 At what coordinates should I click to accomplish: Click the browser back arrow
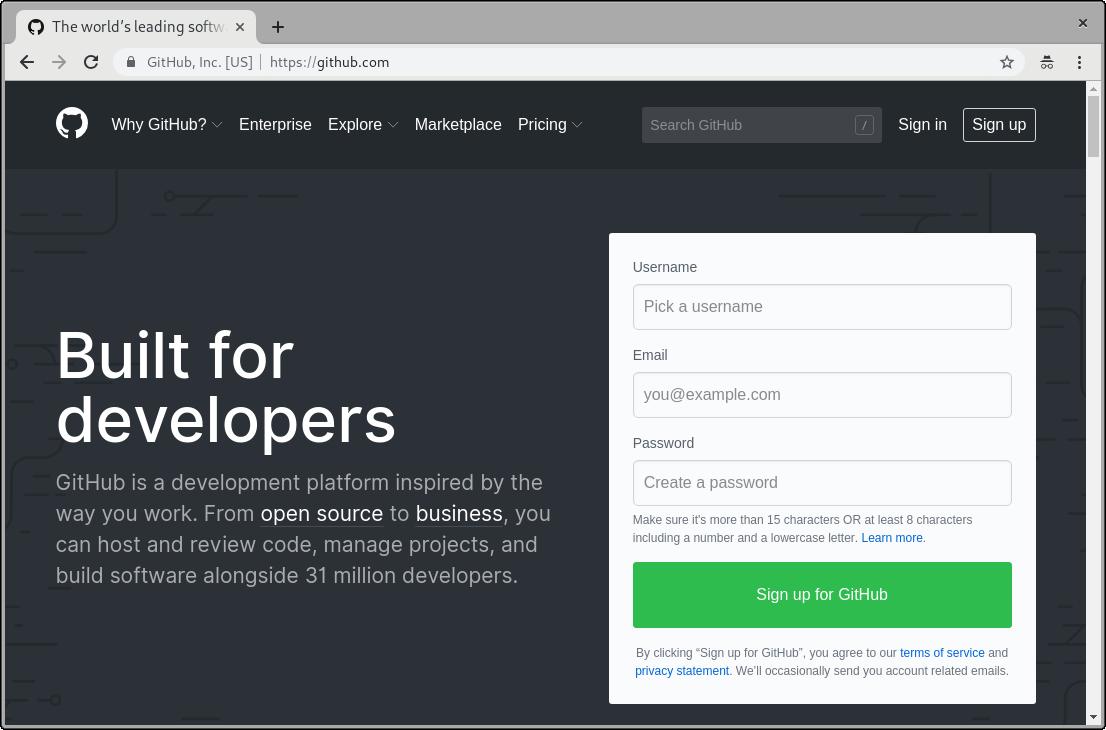(x=27, y=62)
